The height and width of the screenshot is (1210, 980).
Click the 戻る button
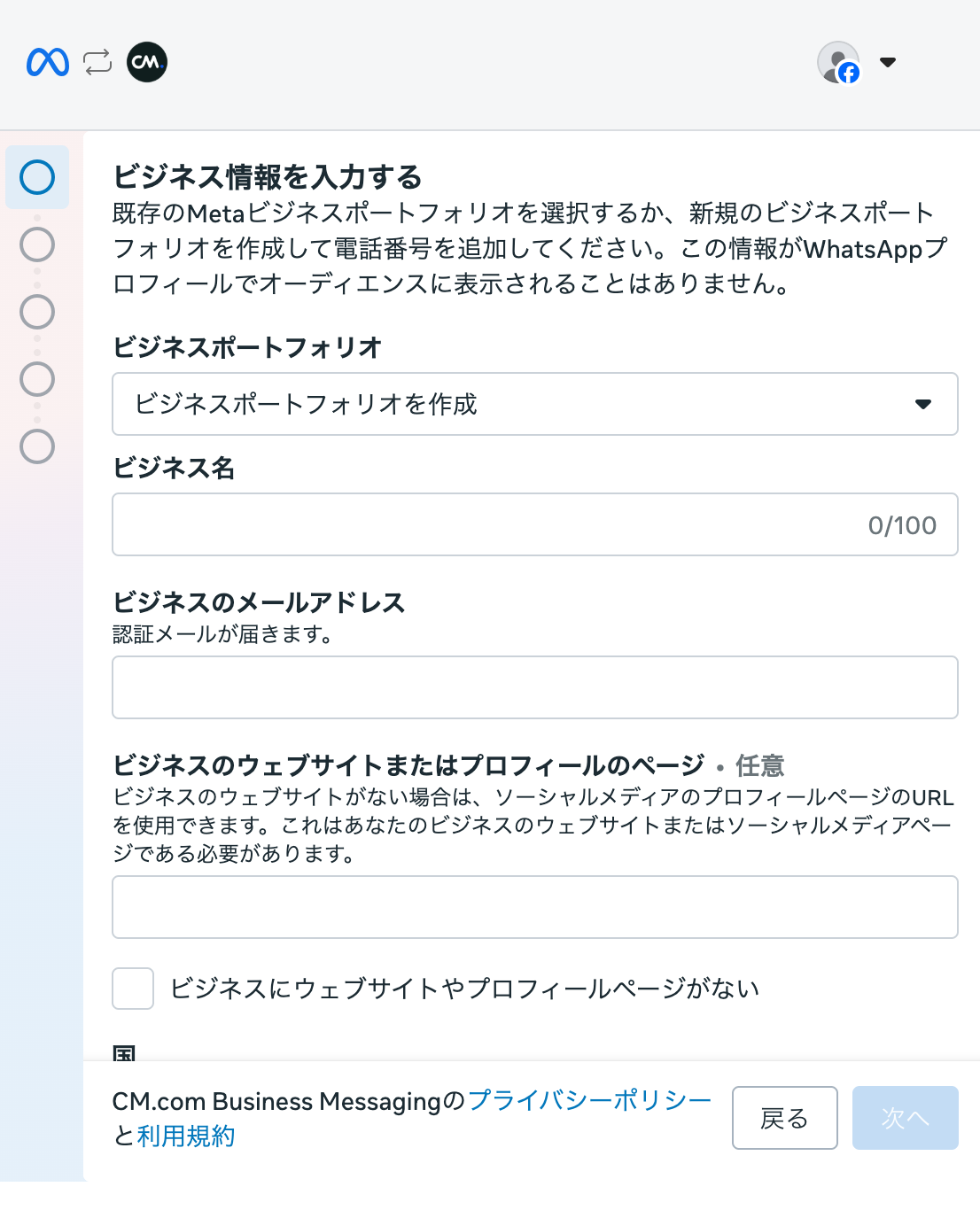pyautogui.click(x=784, y=1118)
